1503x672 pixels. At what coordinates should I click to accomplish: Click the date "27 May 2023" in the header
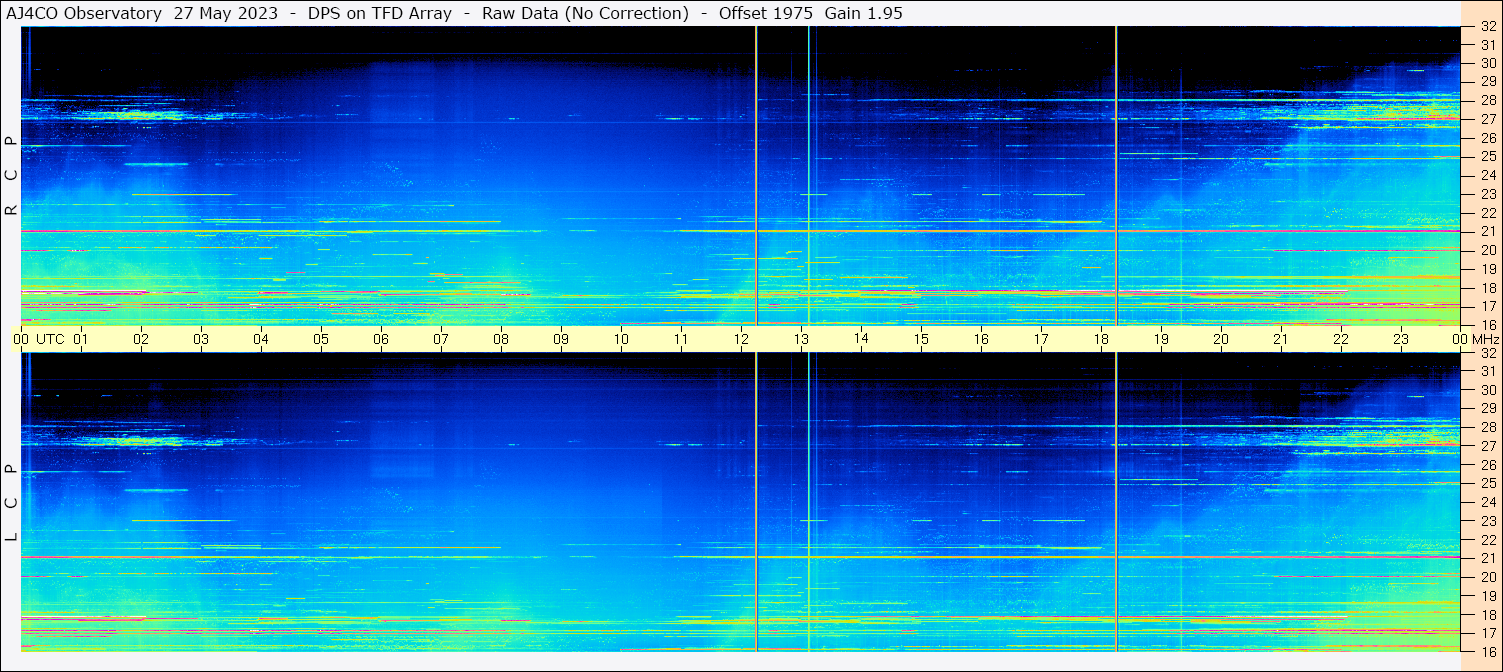point(226,13)
